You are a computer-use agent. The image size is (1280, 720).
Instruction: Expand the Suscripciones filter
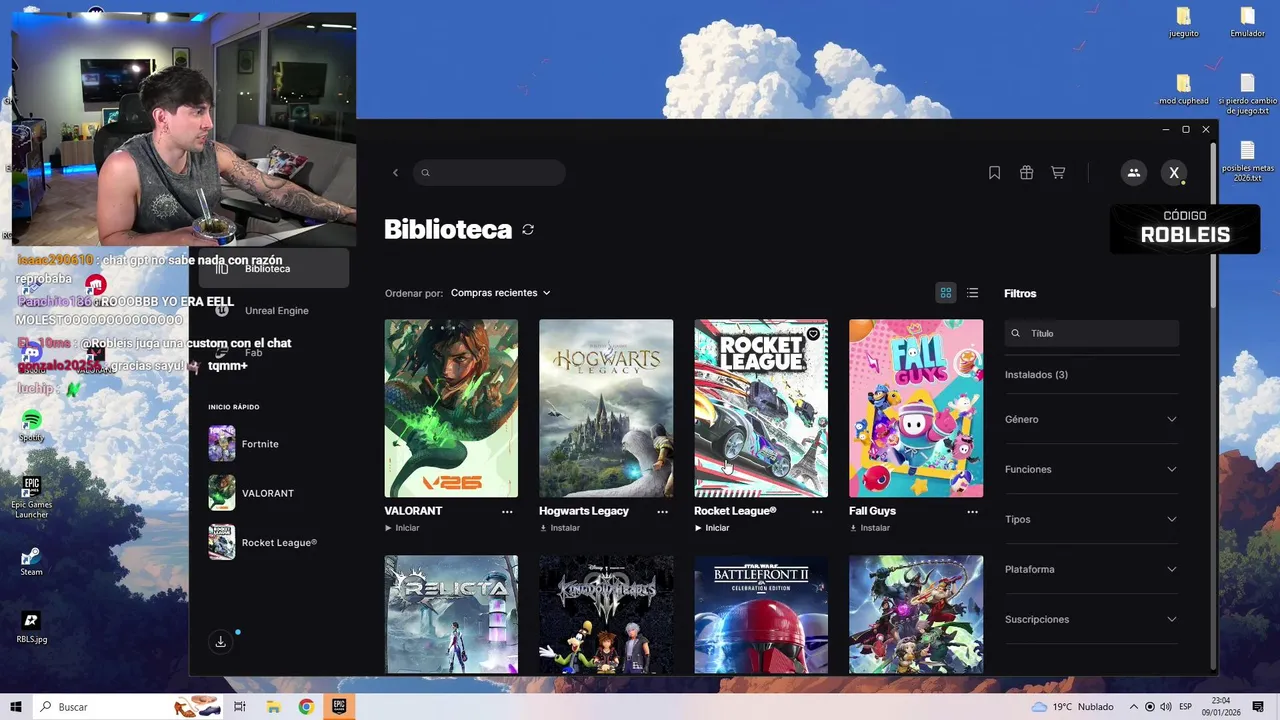click(x=1091, y=619)
